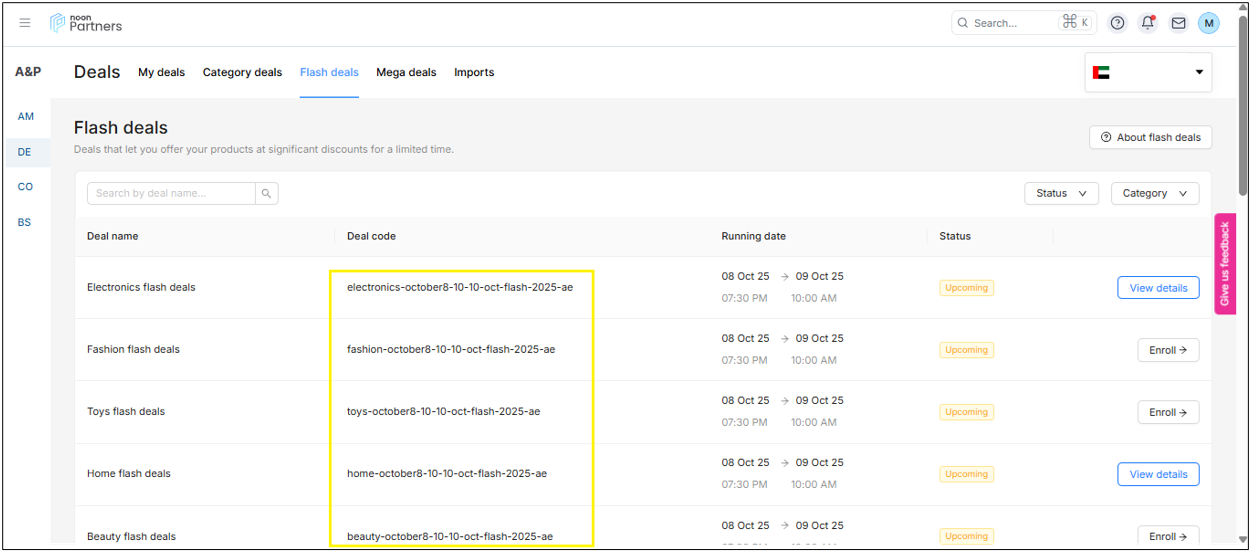Open the country flag selector dropdown
This screenshot has width=1251, height=553.
pos(1148,72)
